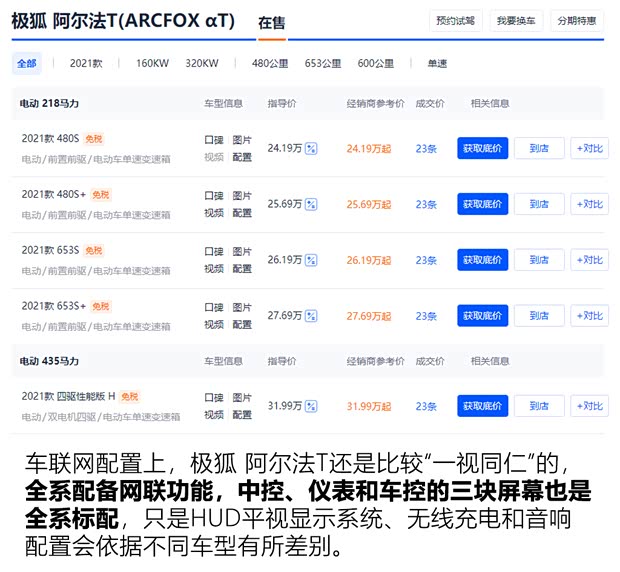Click 到店 for the 653S row
The width and height of the screenshot is (620, 572).
point(539,260)
